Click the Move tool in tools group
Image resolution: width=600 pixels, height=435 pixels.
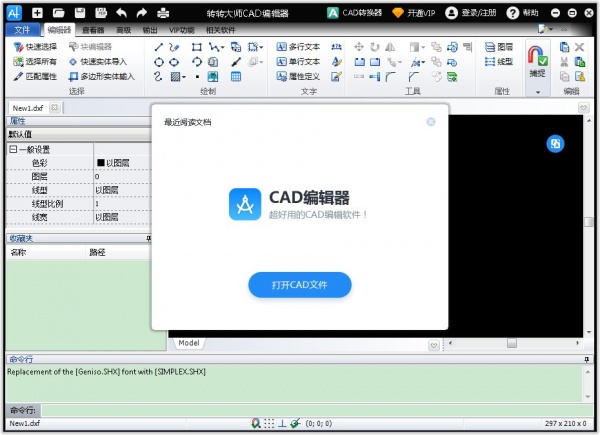pyautogui.click(x=359, y=47)
